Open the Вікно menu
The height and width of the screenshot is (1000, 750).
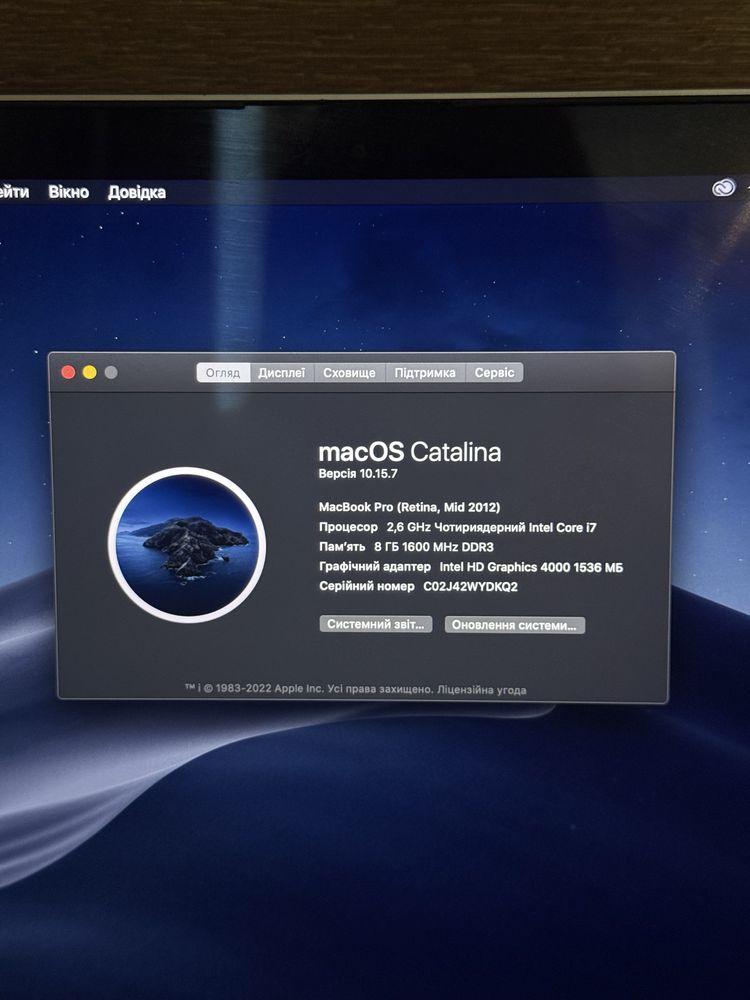click(x=69, y=192)
